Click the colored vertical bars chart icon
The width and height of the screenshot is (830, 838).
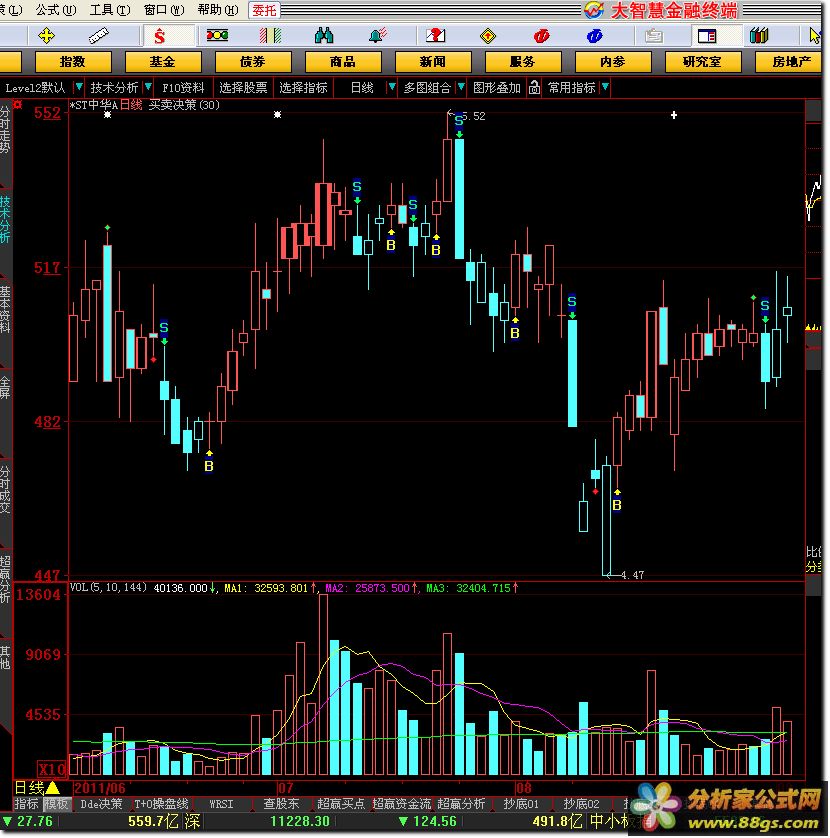point(270,36)
